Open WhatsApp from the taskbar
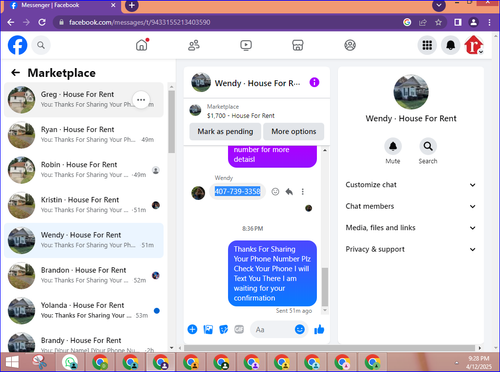The height and width of the screenshot is (372, 500). (70, 362)
